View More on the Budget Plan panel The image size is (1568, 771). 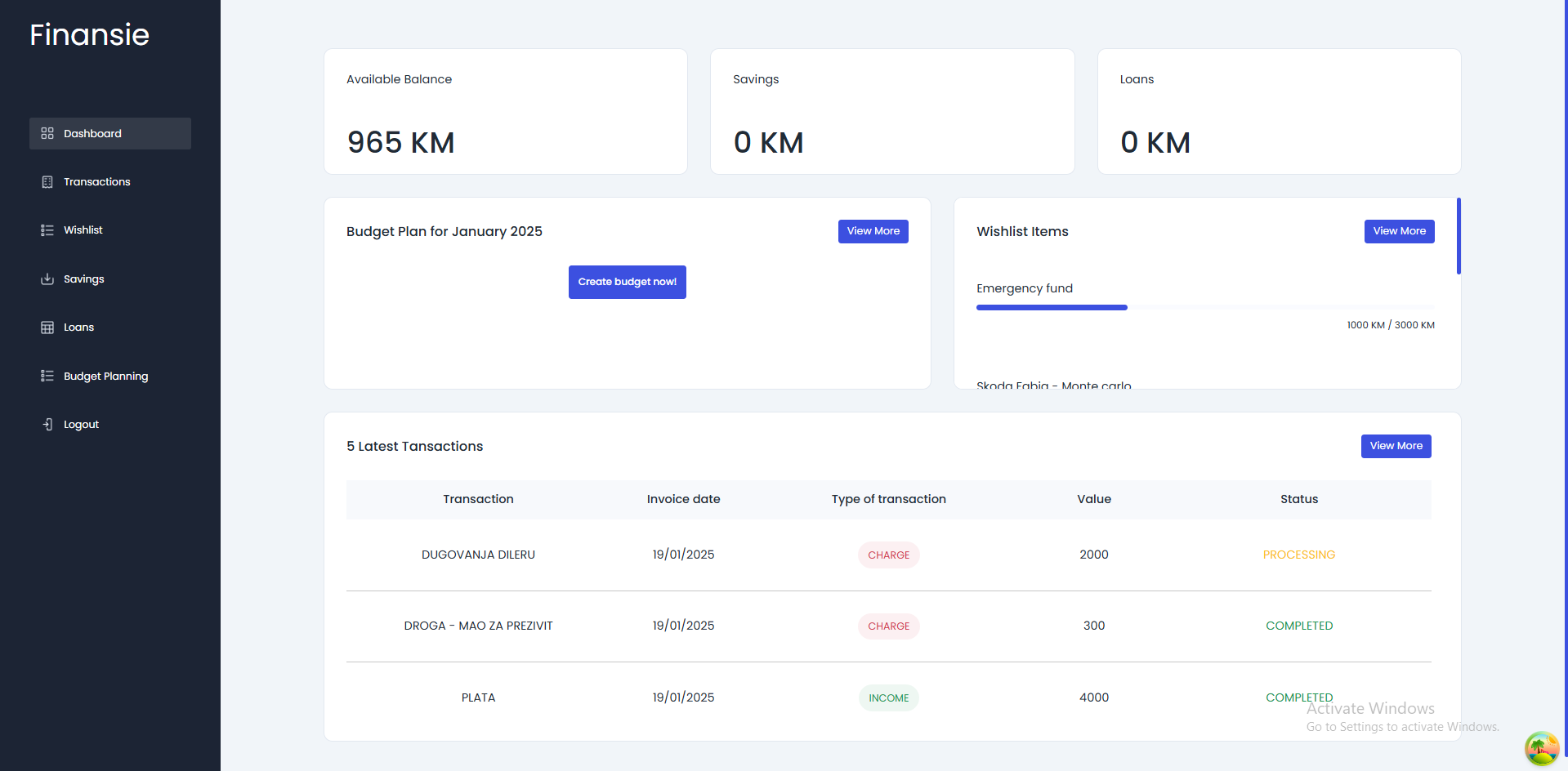click(873, 231)
